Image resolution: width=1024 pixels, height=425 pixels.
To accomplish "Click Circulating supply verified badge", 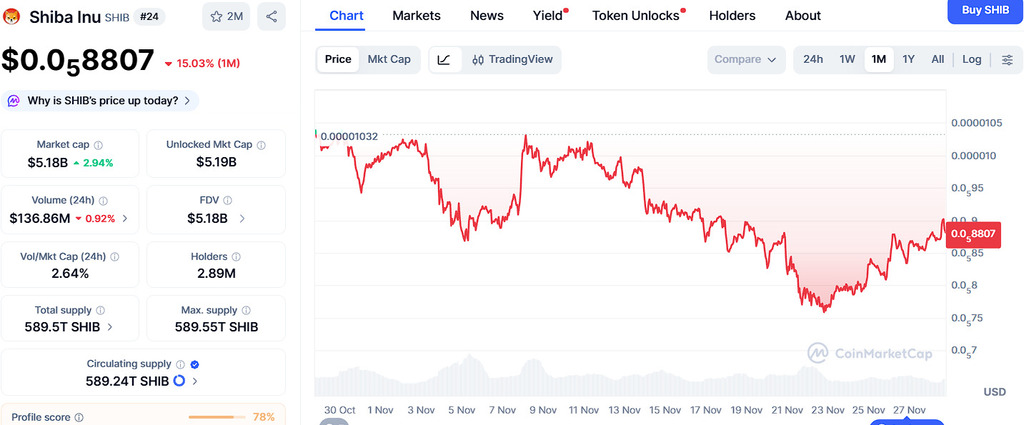I will coord(195,365).
